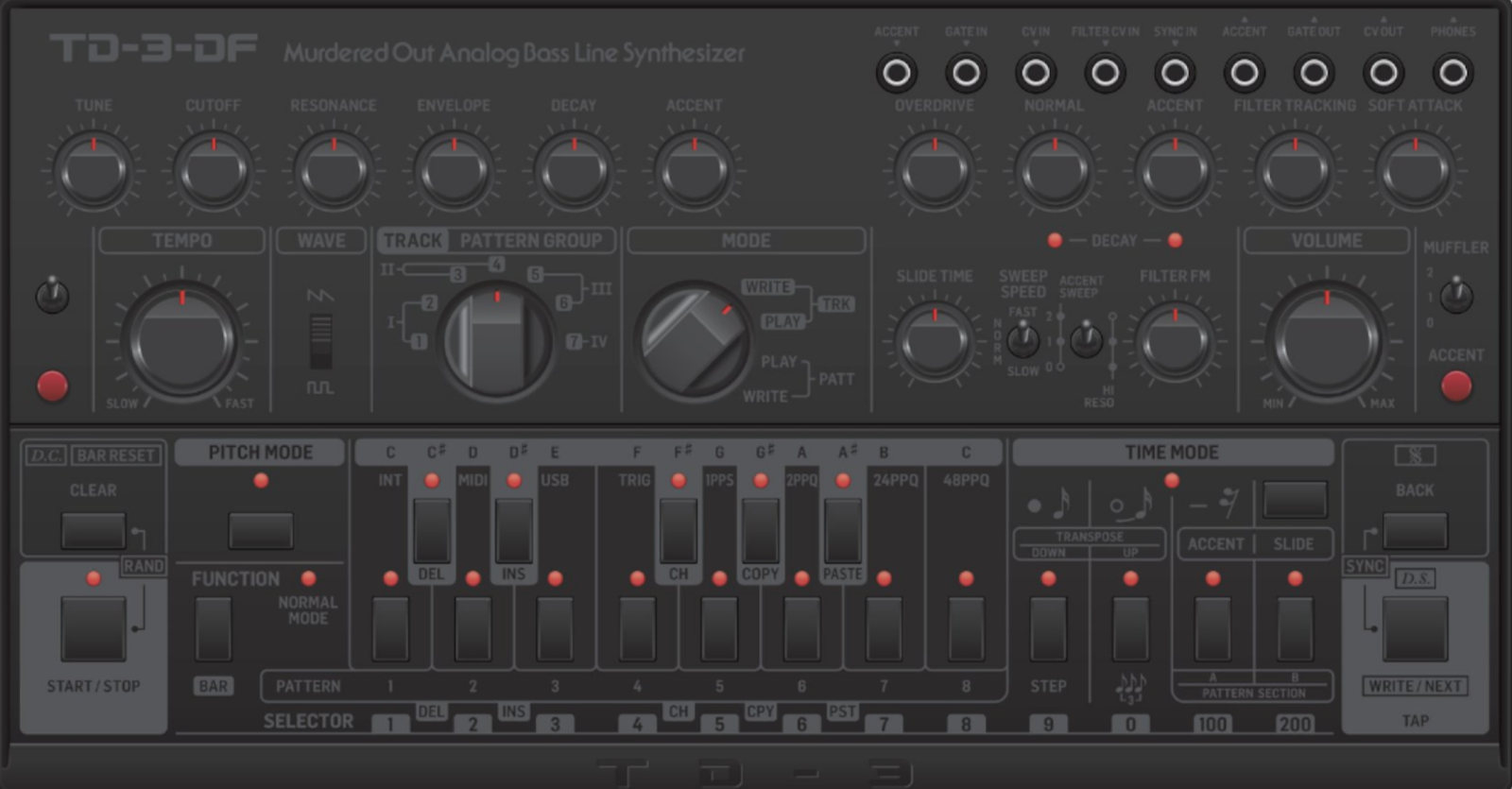Screen dimensions: 1512x789
Task: Click the G# COPY black key
Action: pos(760,531)
